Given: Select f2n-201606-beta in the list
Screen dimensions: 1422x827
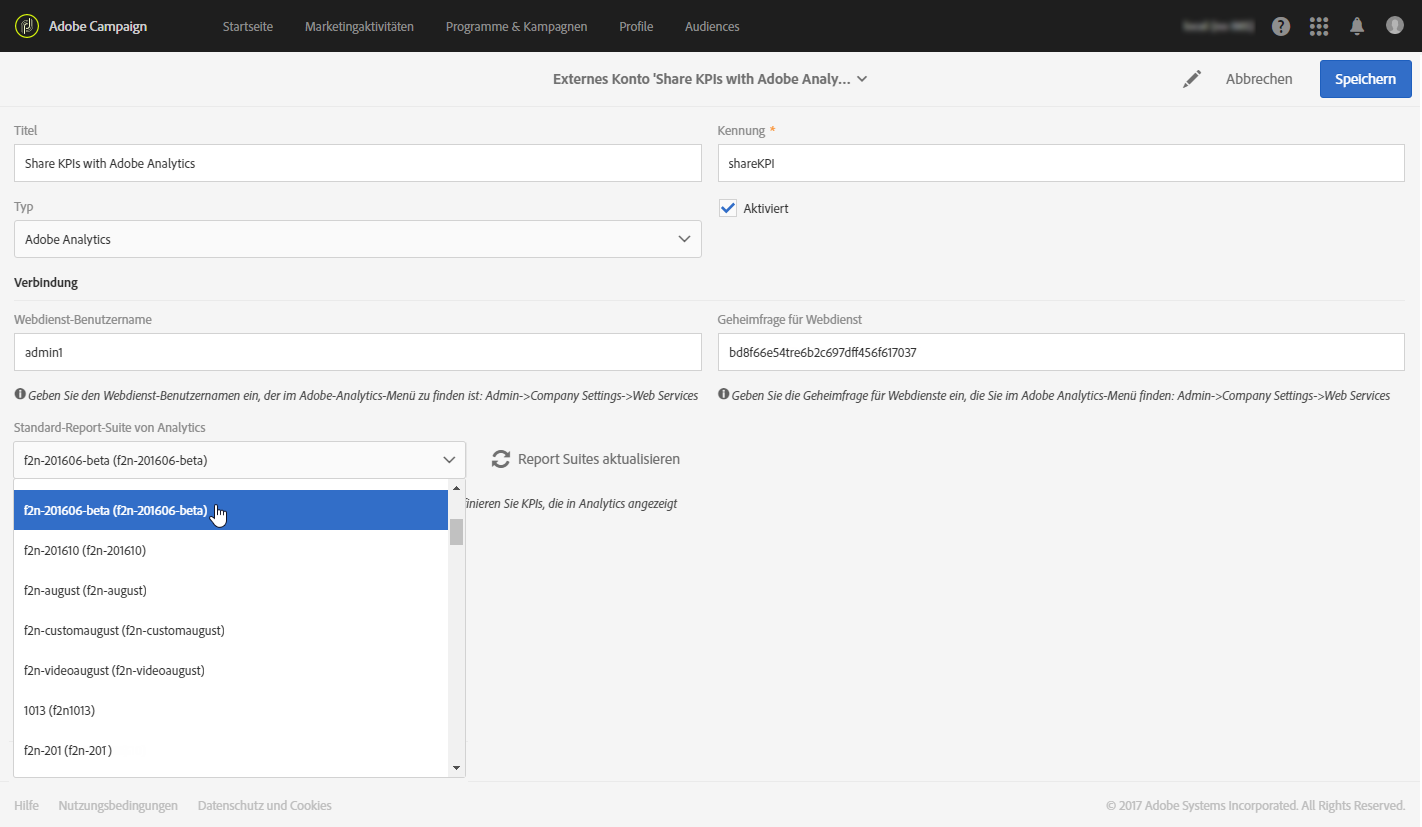Looking at the screenshot, I should coord(231,510).
